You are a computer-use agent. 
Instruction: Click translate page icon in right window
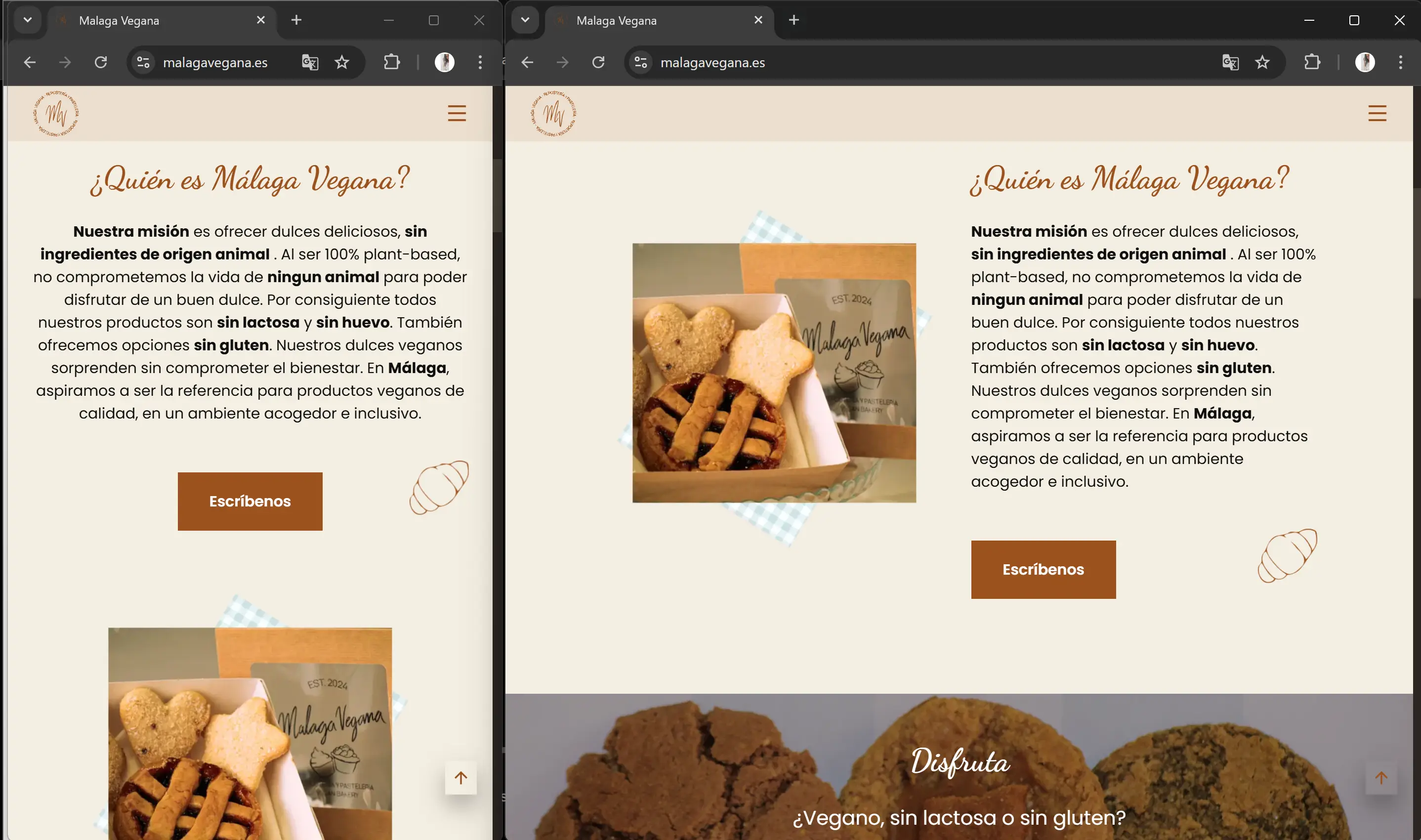point(1230,62)
